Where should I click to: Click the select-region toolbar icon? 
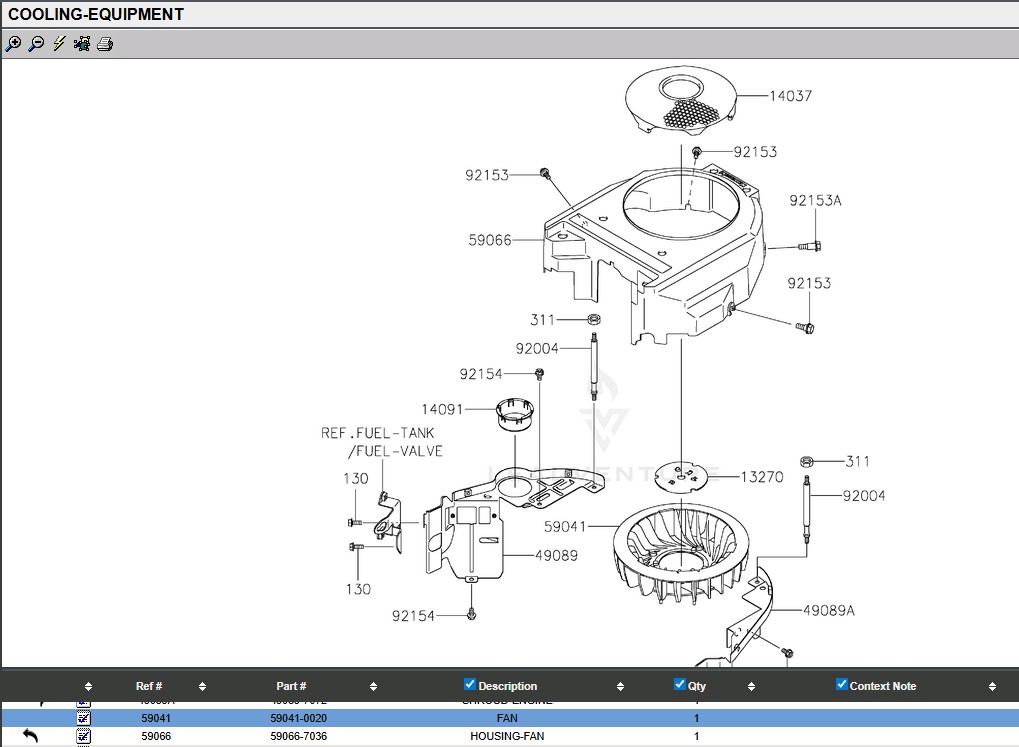click(x=82, y=44)
